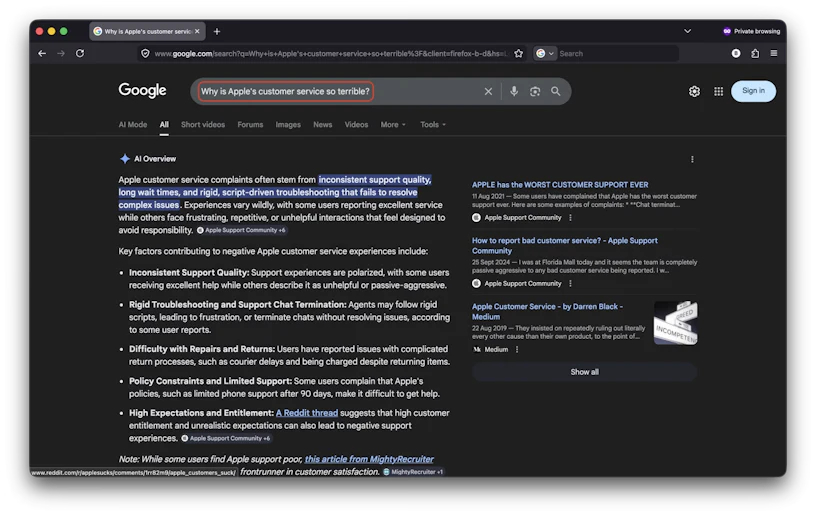Bookmark this page with star icon
This screenshot has height=516, width=816.
[518, 53]
